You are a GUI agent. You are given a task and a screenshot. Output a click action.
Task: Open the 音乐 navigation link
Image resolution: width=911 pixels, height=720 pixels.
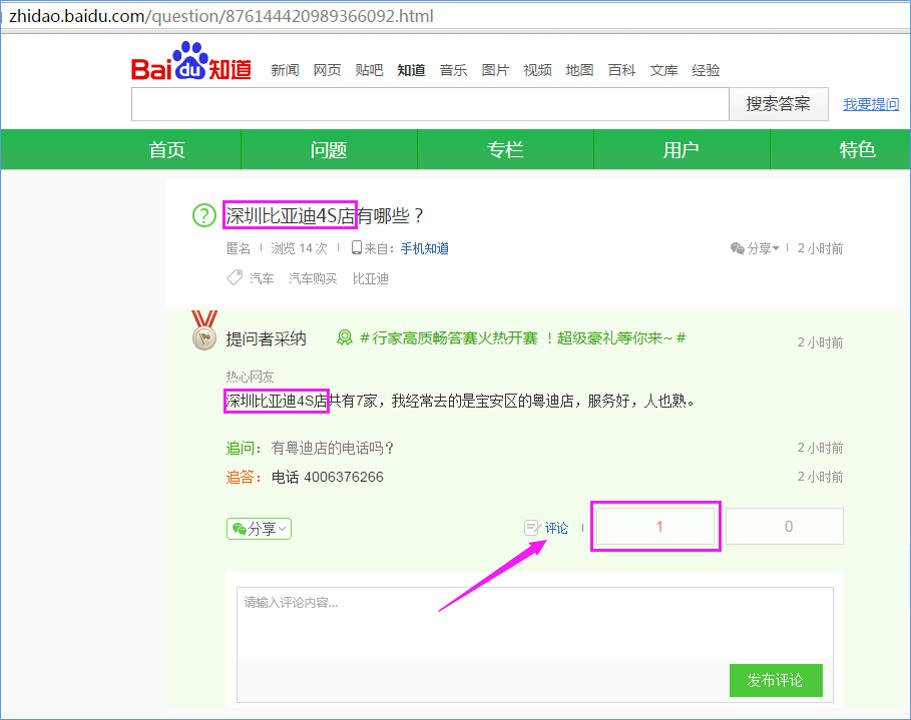coord(453,70)
